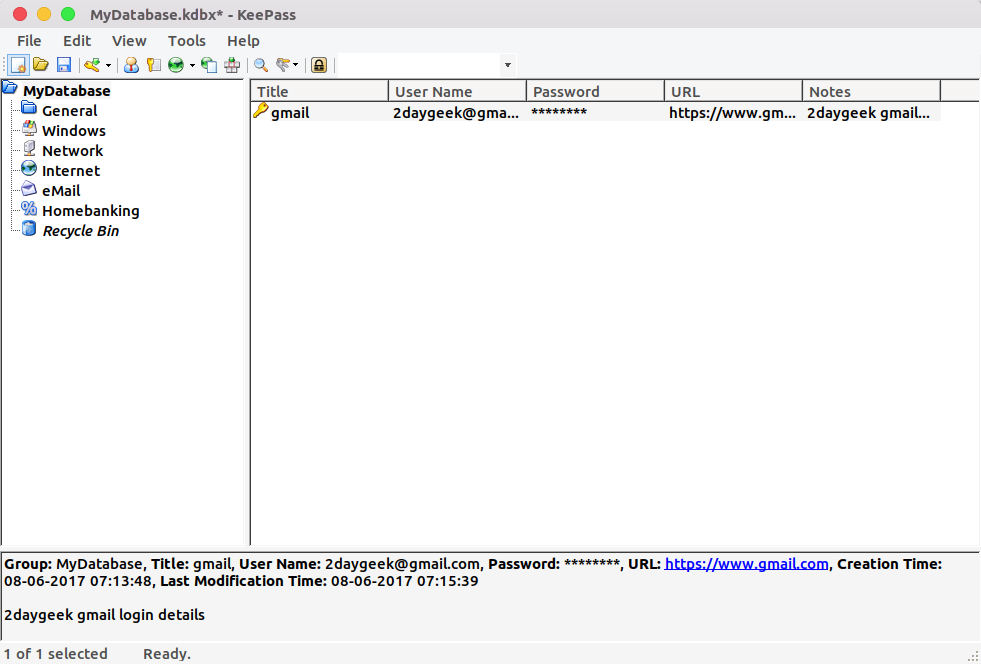Click the Perform Auto-Type toolbar icon
Screen dimensions: 981x664
tap(232, 65)
